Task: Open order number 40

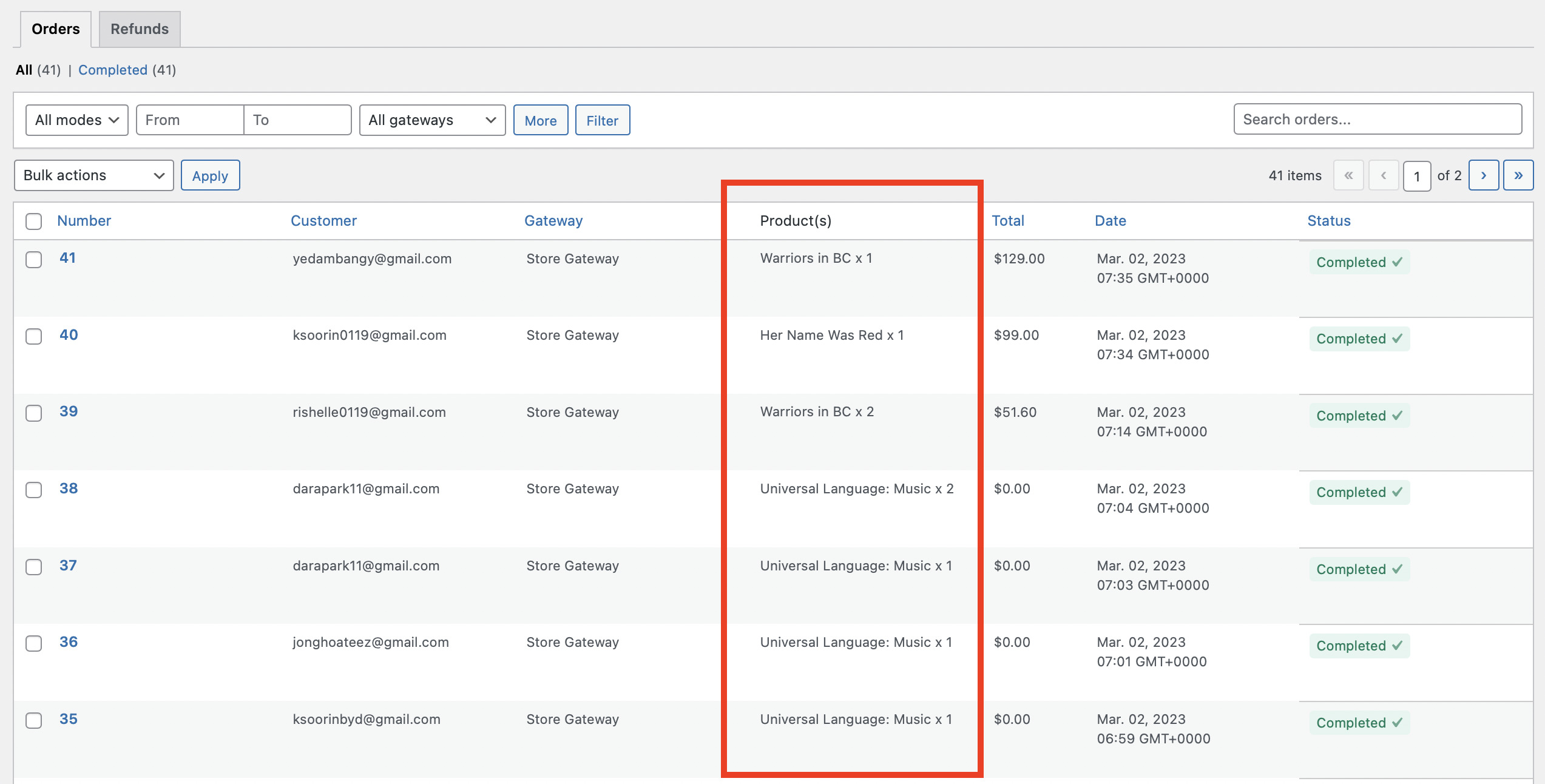Action: [x=69, y=335]
